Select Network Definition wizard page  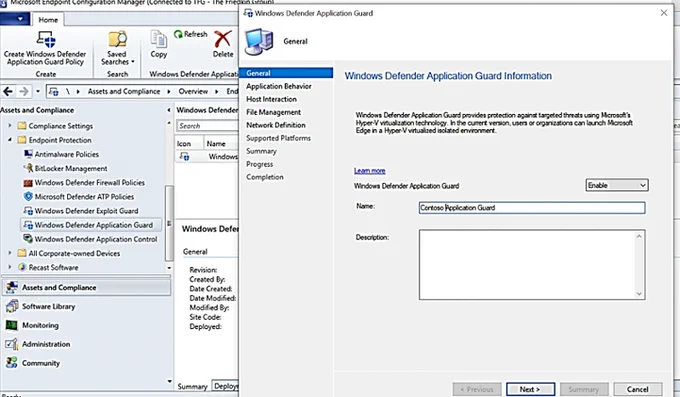[x=276, y=125]
